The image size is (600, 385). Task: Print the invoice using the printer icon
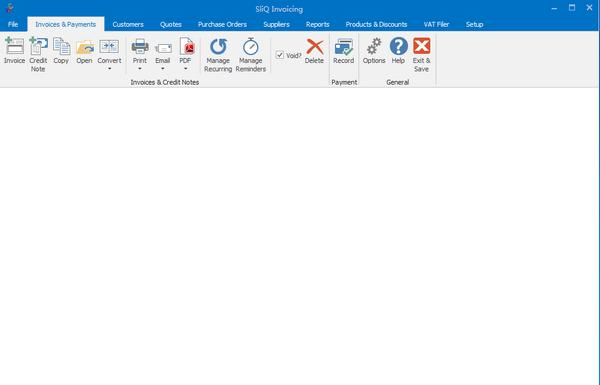140,47
